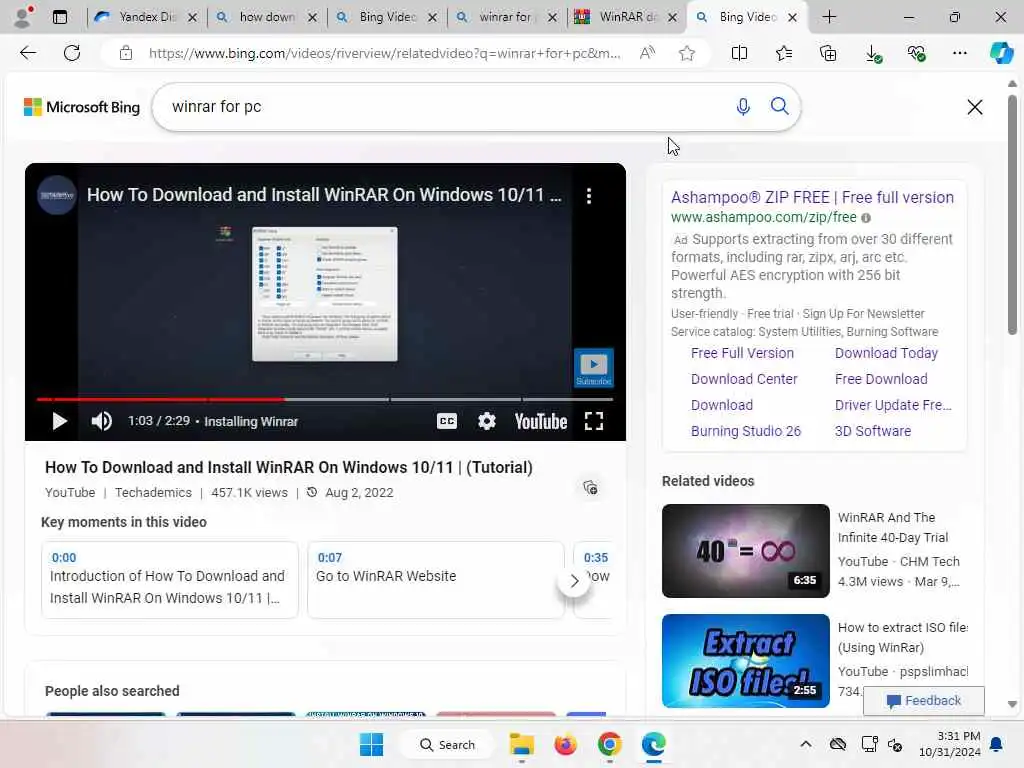Click the Subscribe channel watermark
Image resolution: width=1024 pixels, height=768 pixels.
tap(594, 368)
